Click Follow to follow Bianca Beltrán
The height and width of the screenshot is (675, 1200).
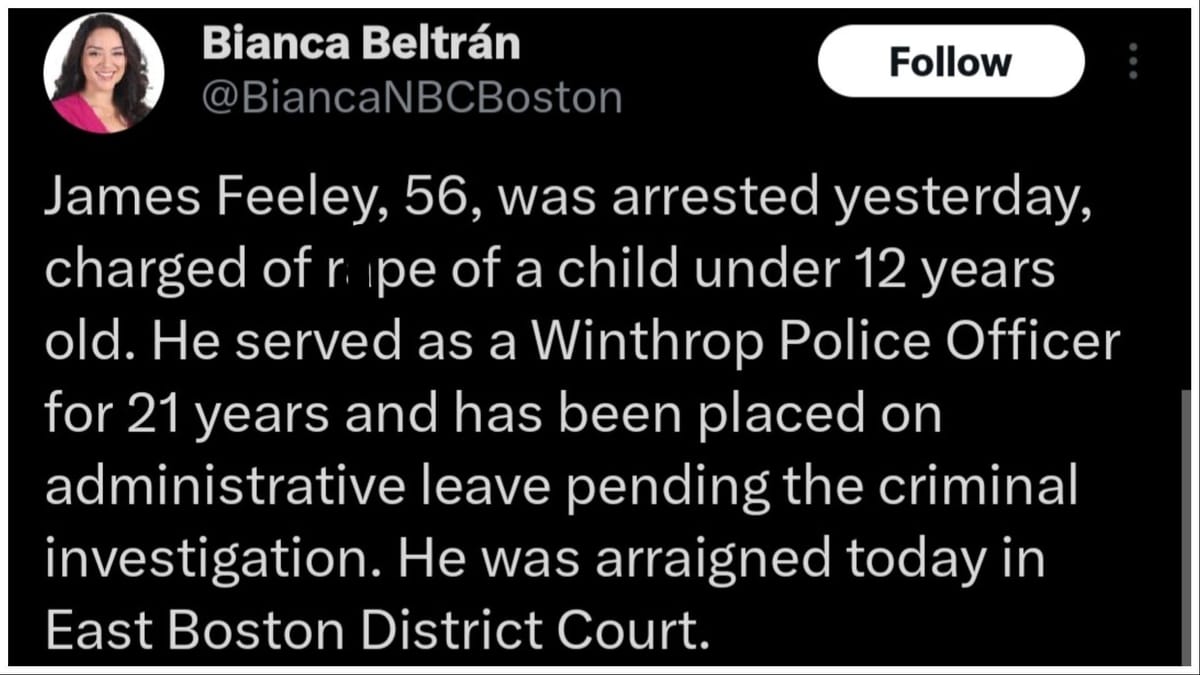950,62
